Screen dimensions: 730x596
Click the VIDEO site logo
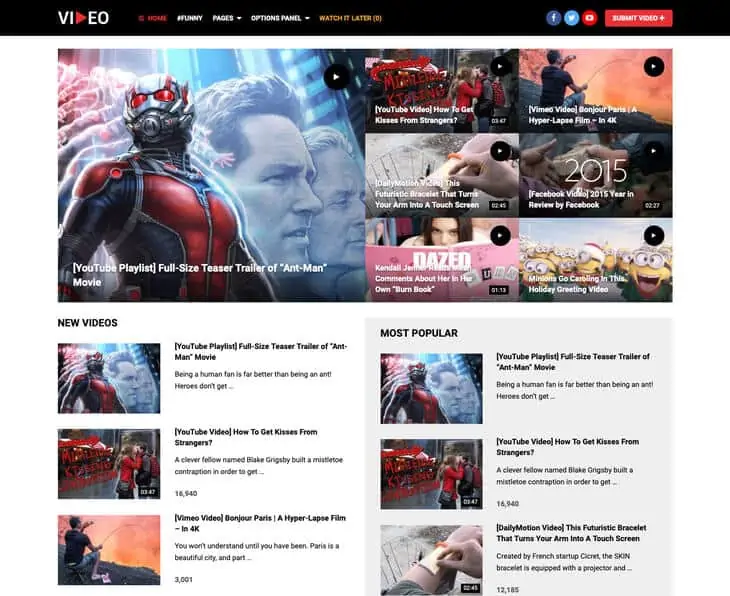coord(83,18)
